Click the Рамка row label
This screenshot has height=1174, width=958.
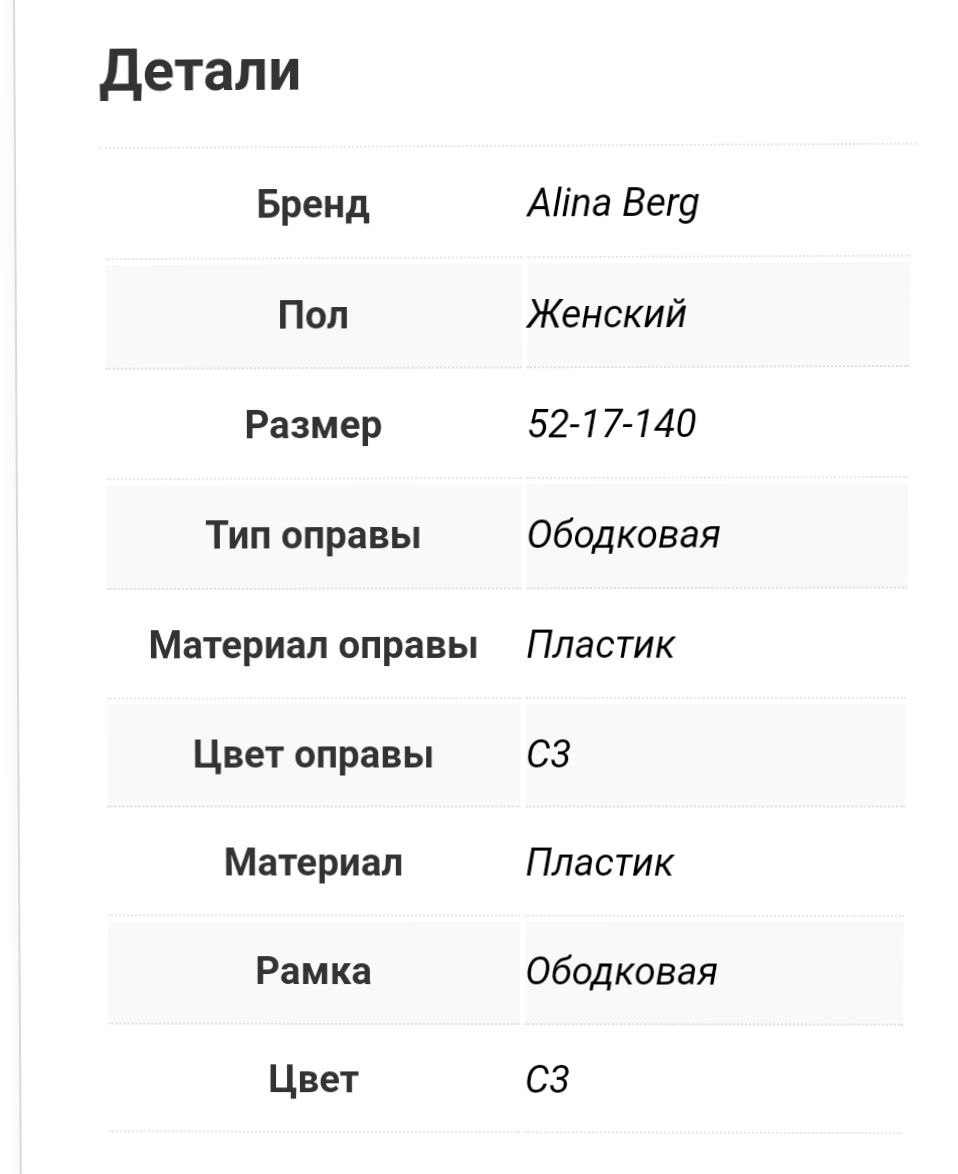pos(313,971)
